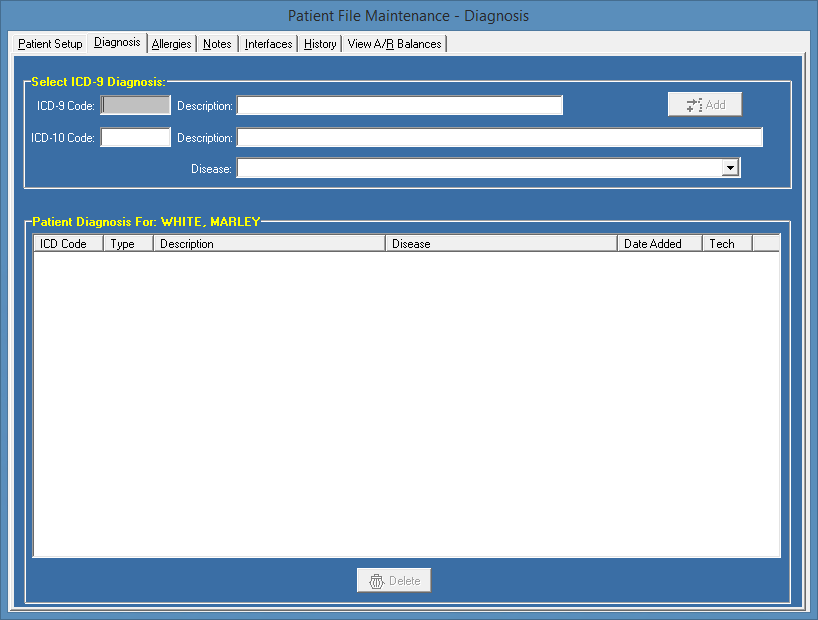
Task: Sort by Date Added column header
Action: pyautogui.click(x=660, y=244)
